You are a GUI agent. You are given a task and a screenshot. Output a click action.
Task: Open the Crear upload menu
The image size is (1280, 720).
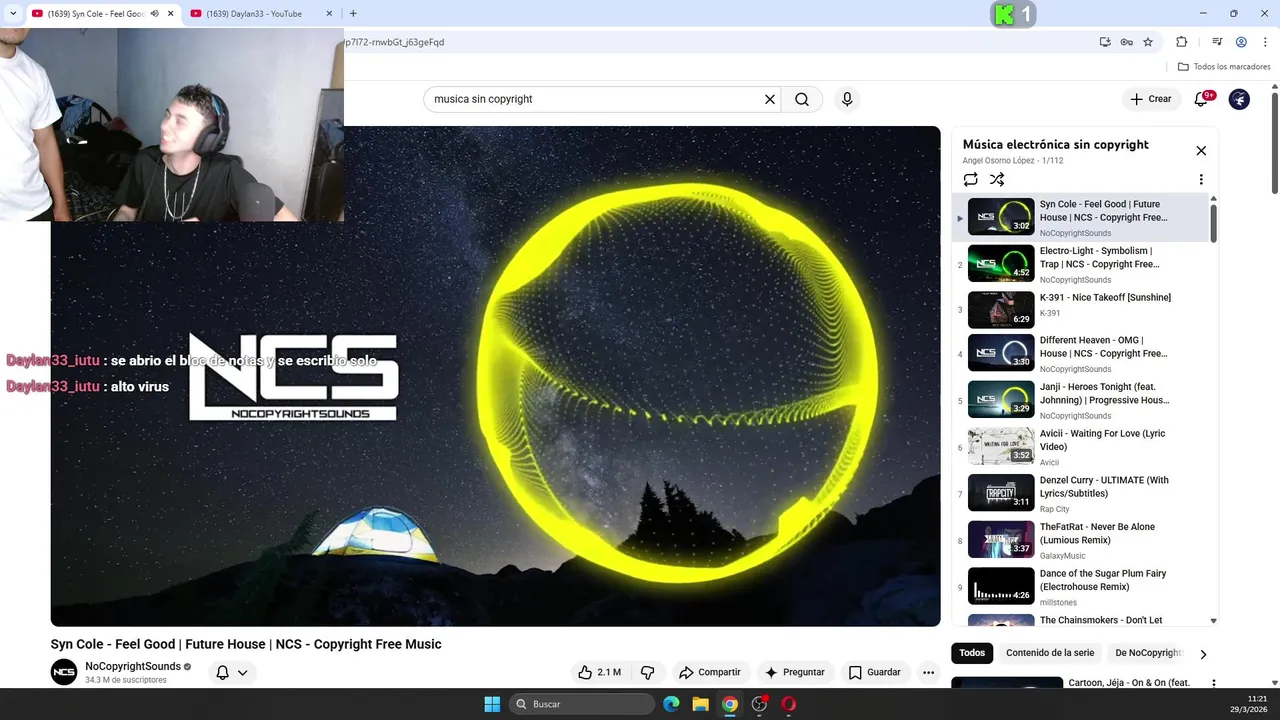click(1151, 99)
